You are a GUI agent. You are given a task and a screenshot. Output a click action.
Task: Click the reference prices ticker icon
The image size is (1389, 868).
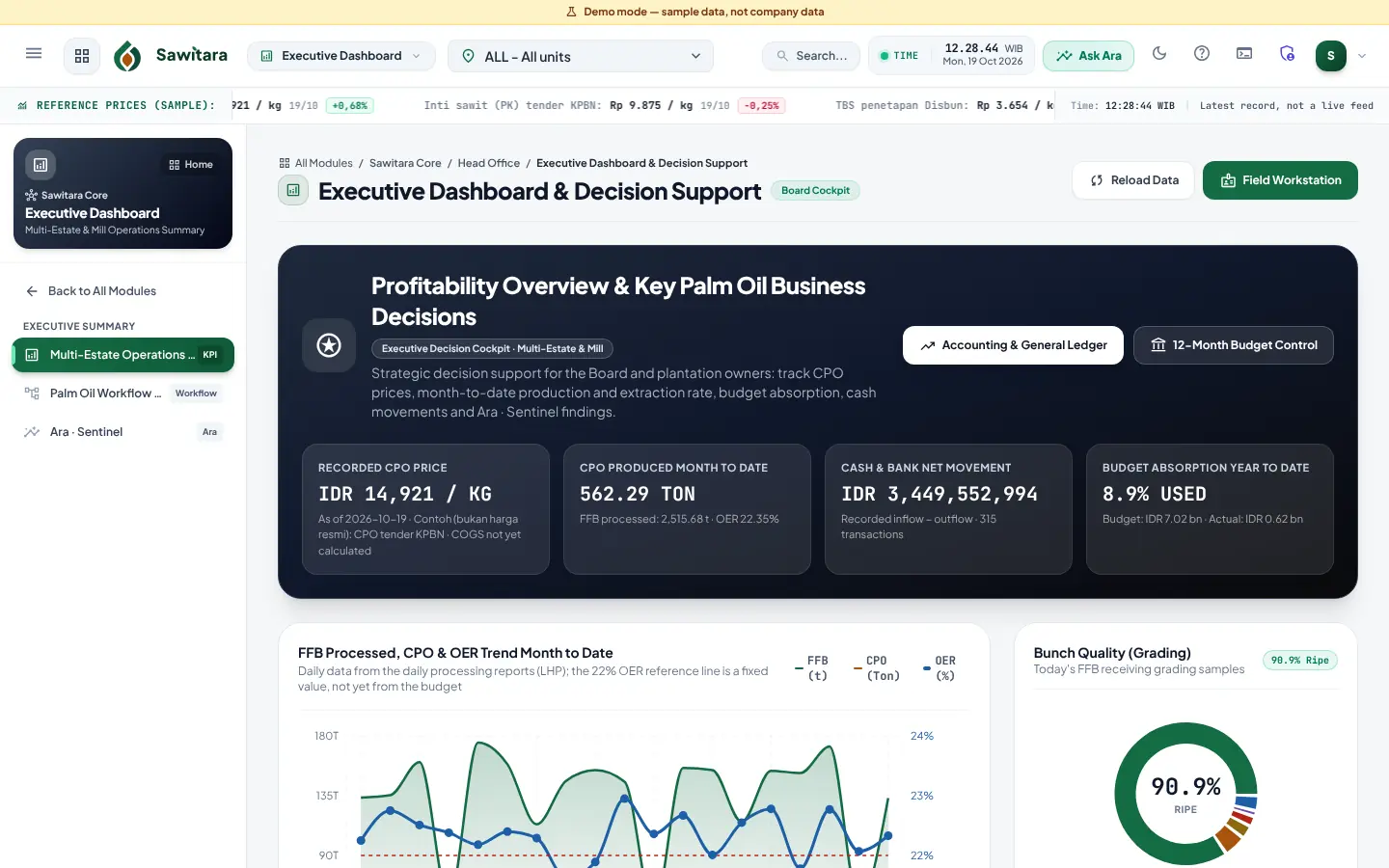pyautogui.click(x=22, y=106)
